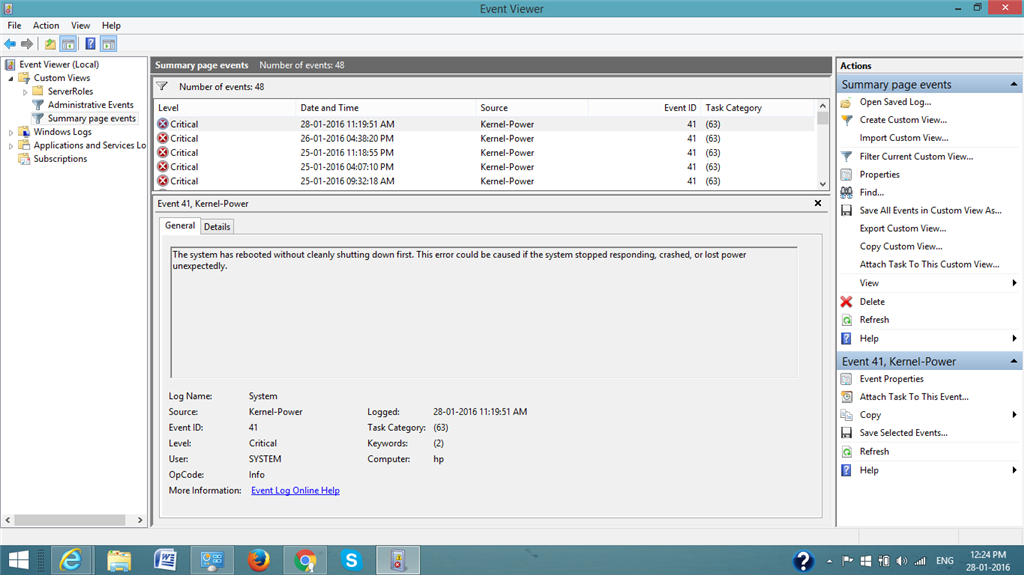This screenshot has width=1024, height=575.
Task: Click the Attach Task To This Event icon
Action: [x=846, y=397]
